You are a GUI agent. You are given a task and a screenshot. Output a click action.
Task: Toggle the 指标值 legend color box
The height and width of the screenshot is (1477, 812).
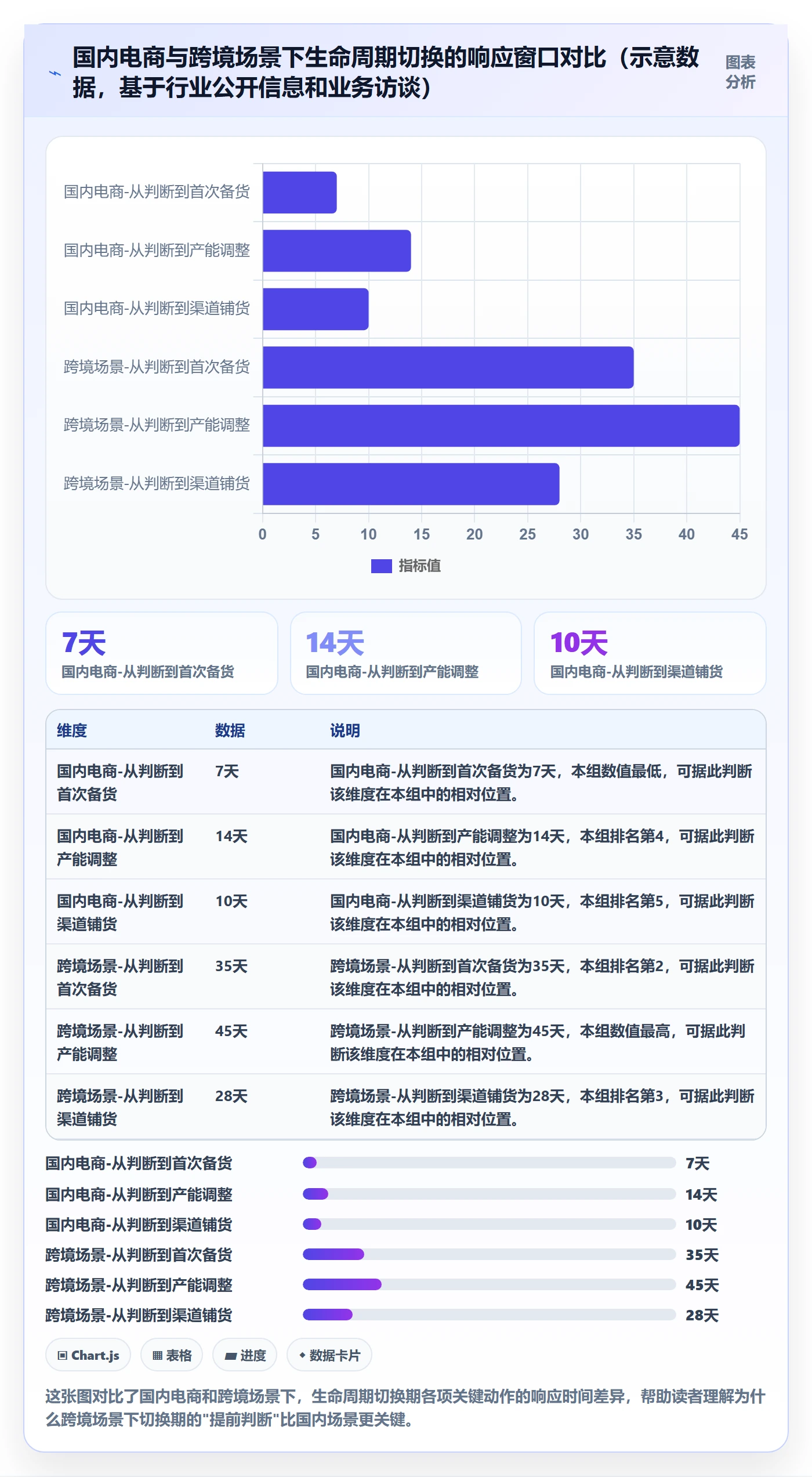coord(381,566)
